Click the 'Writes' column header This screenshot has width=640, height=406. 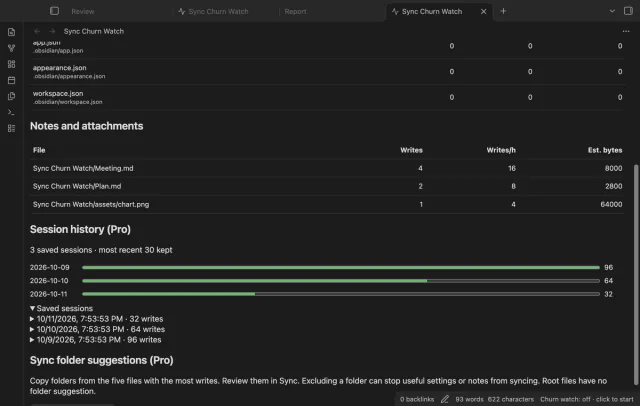(411, 150)
